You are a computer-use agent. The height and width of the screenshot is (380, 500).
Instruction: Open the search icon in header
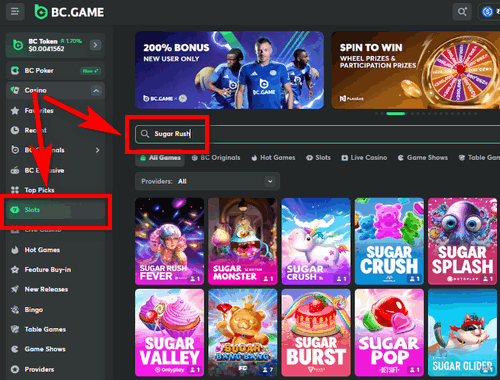pos(462,12)
